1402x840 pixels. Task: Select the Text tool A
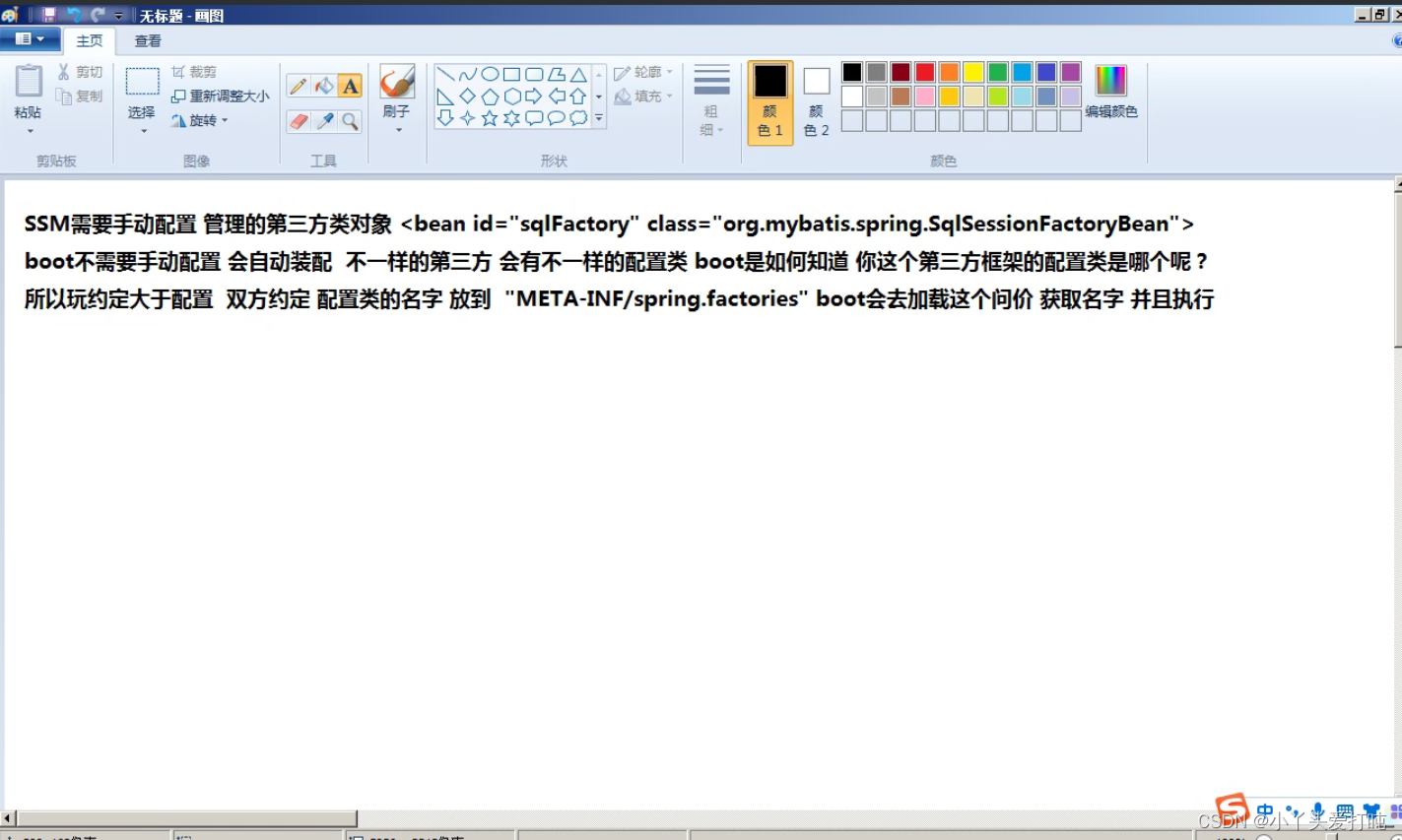[350, 87]
